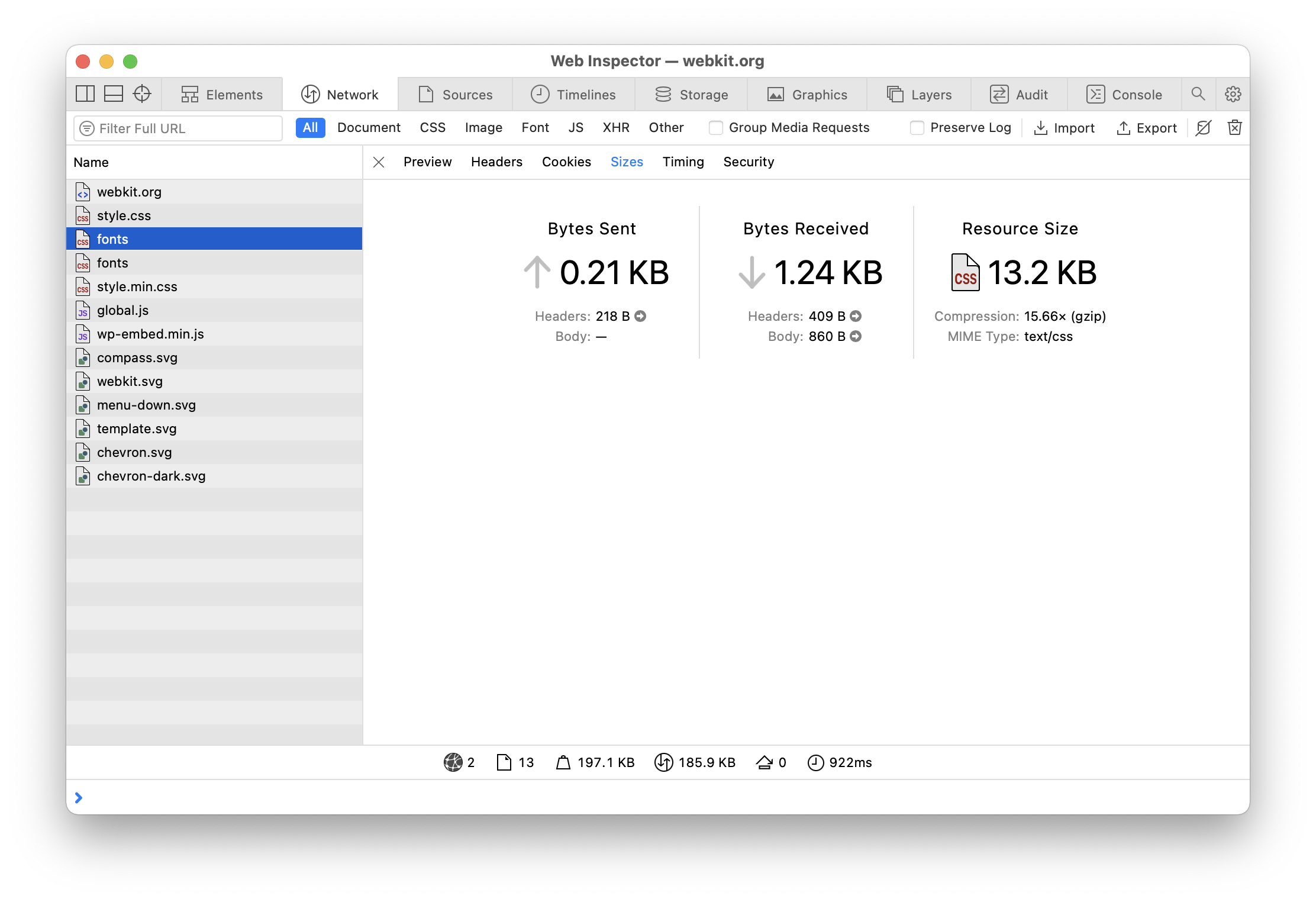Click the Import button

click(1065, 128)
